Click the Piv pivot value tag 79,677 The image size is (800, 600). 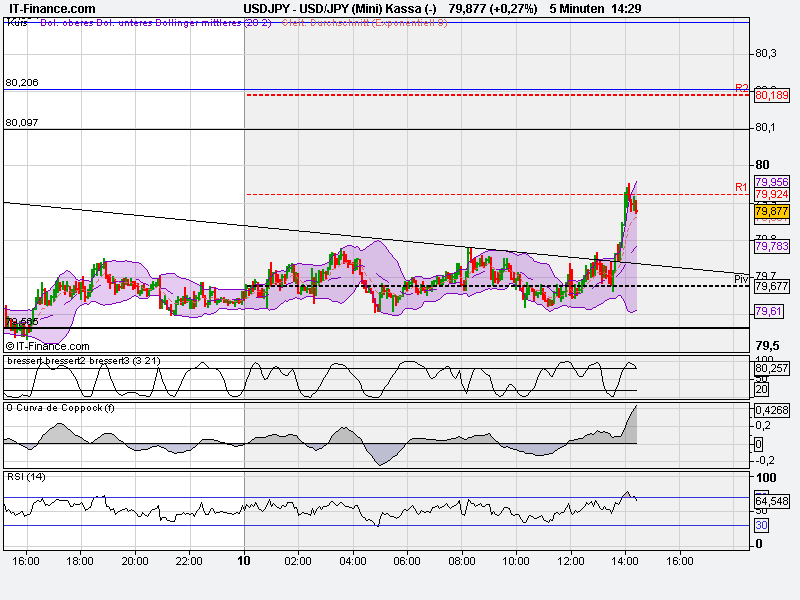pyautogui.click(x=771, y=286)
